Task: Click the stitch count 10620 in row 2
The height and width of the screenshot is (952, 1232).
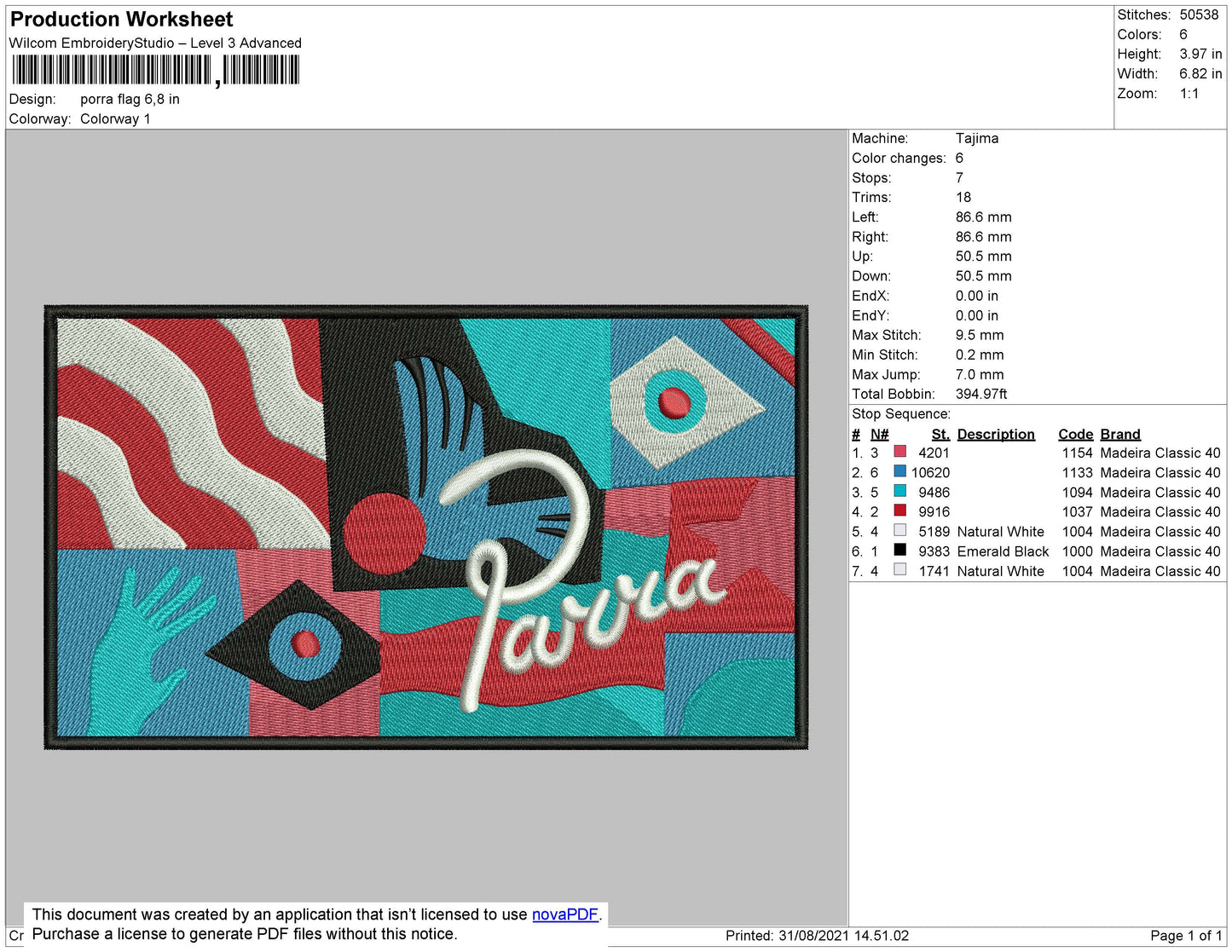Action: pyautogui.click(x=930, y=472)
